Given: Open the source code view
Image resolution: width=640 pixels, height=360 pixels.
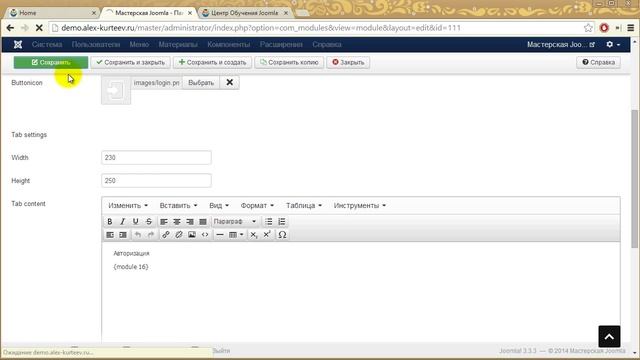Looking at the screenshot, I should tap(205, 235).
